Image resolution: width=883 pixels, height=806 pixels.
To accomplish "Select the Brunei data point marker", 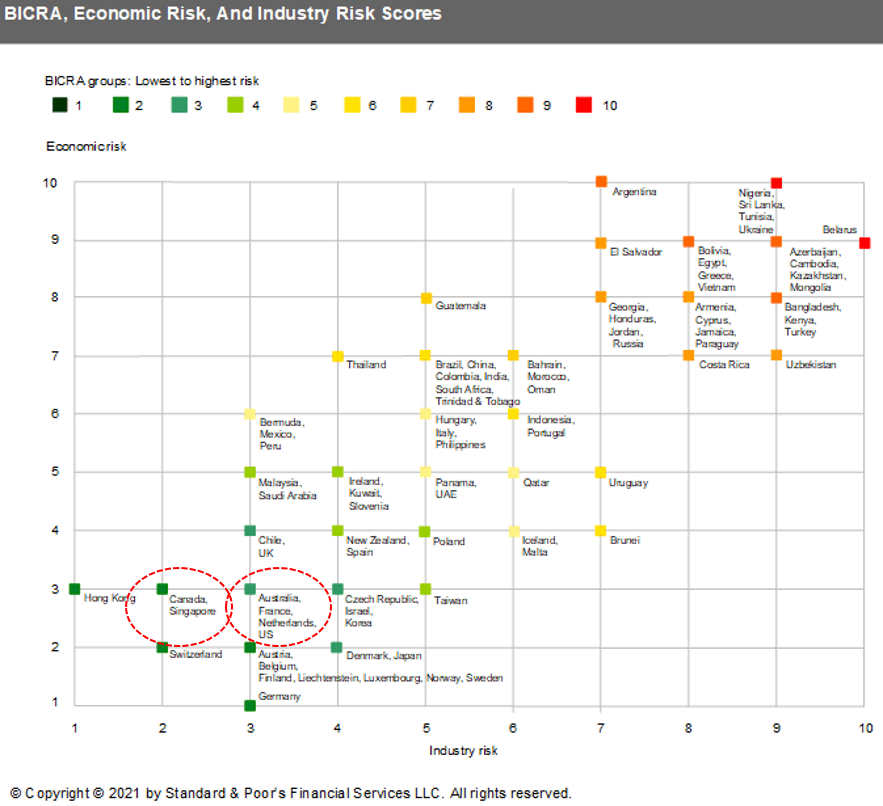I will (601, 531).
